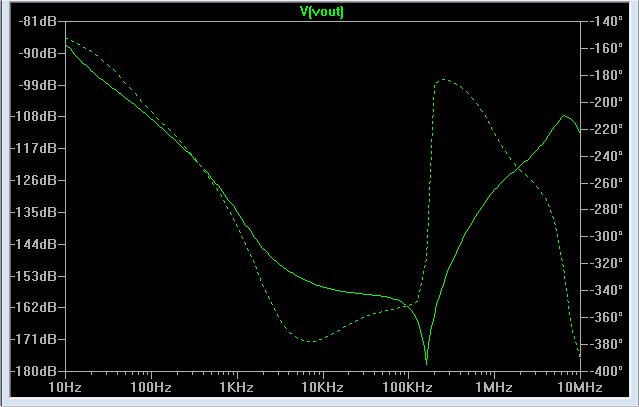
Task: Click the -180dB magnitude axis label
Action: (x=33, y=371)
